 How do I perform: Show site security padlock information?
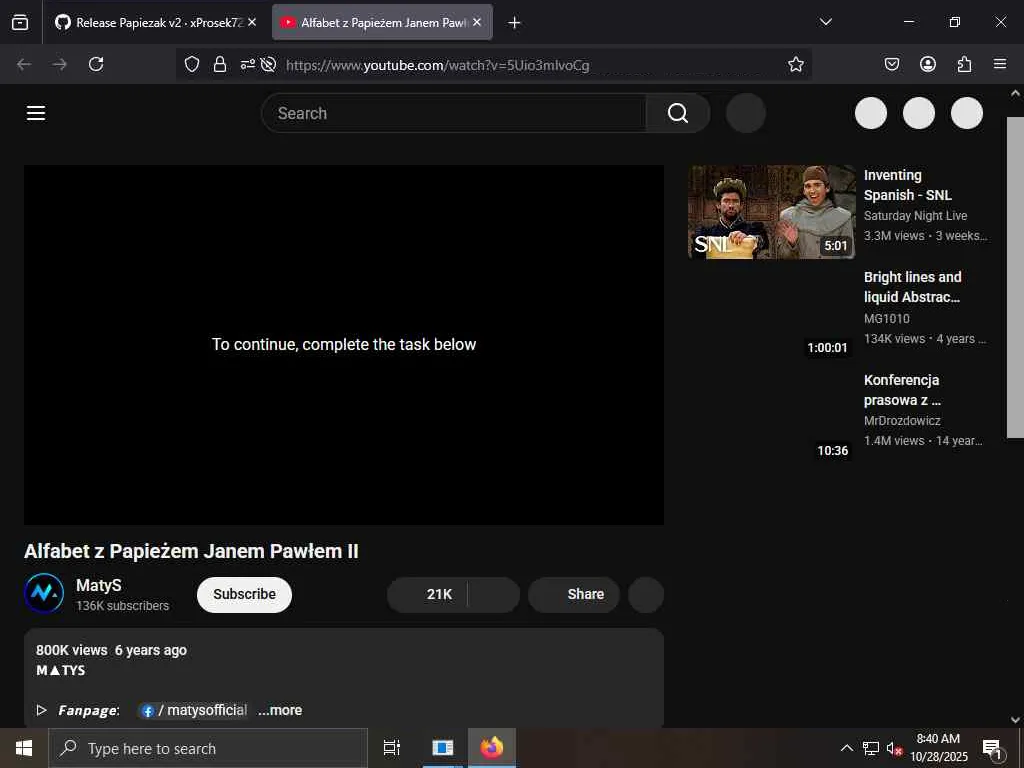[x=220, y=64]
